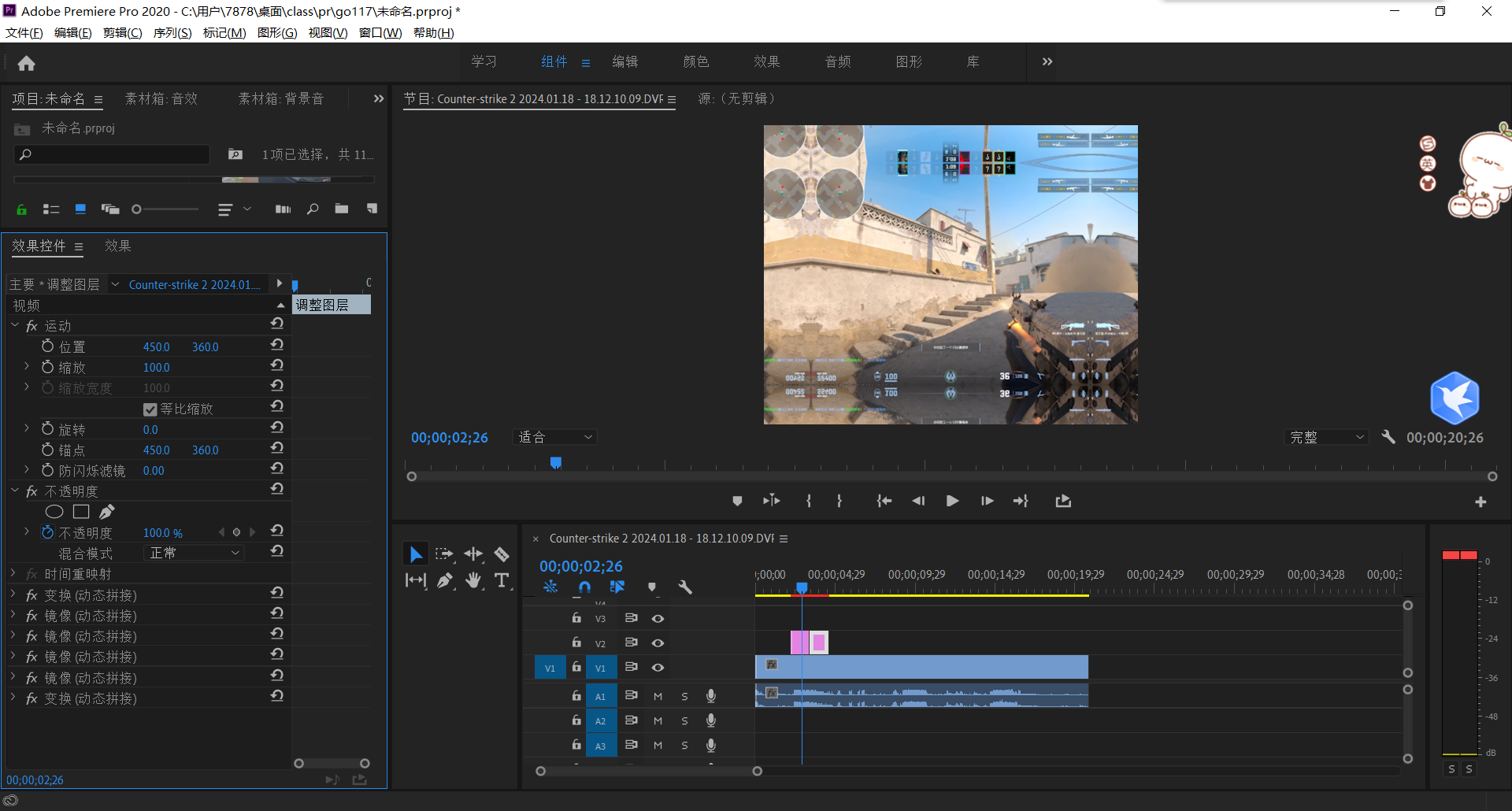The image size is (1512, 811).
Task: Open the Sequence menu
Action: [x=172, y=33]
